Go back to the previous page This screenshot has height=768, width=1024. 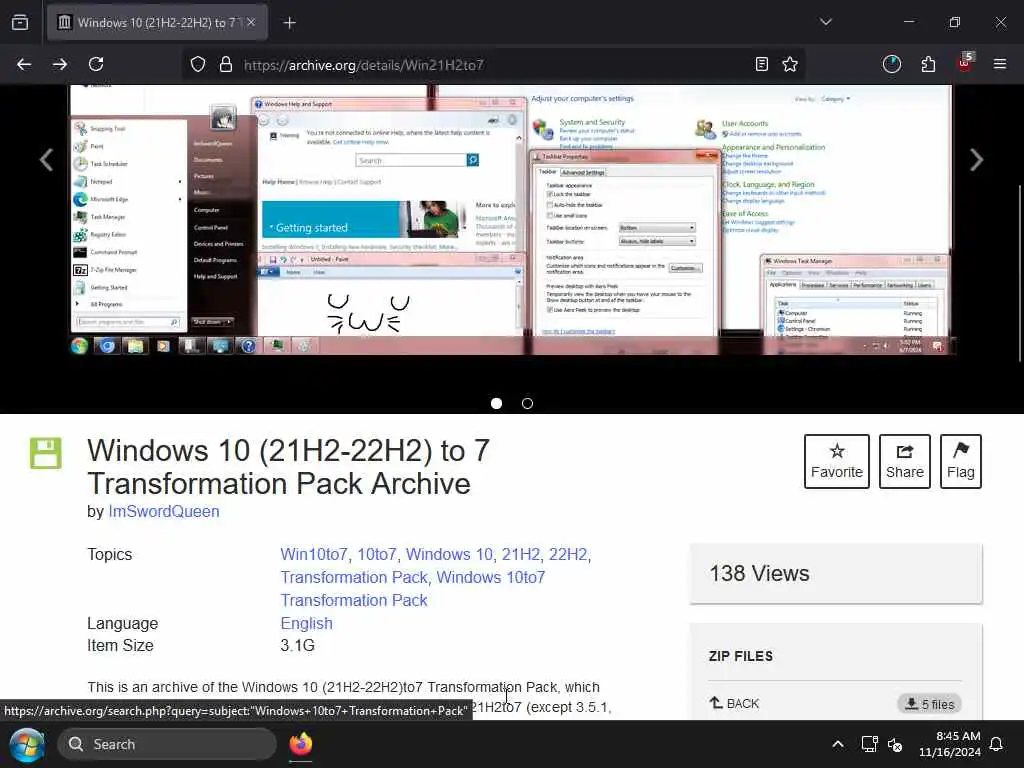24,64
